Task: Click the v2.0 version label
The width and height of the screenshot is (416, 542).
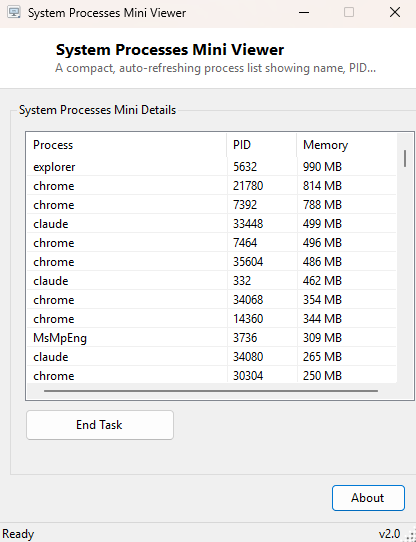Action: point(389,533)
